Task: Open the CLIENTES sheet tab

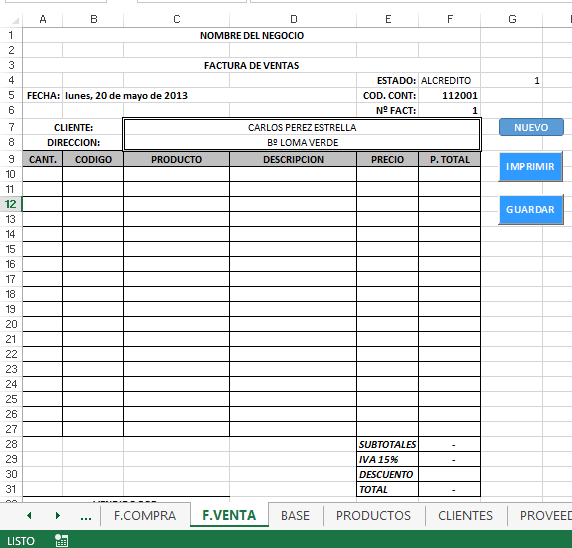Action: click(465, 516)
